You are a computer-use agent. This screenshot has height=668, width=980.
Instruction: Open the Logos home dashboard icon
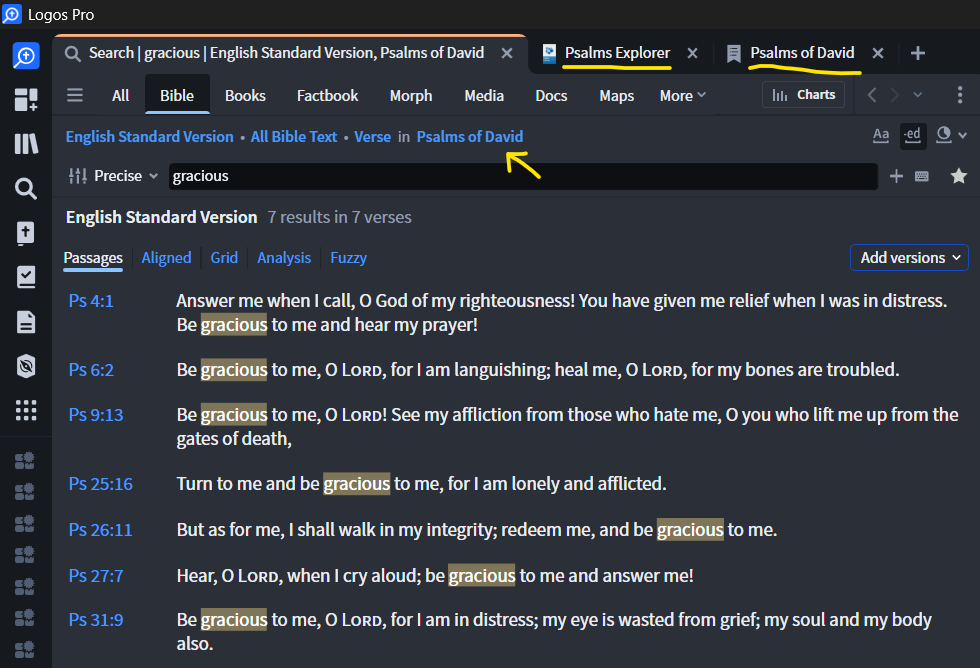[26, 56]
